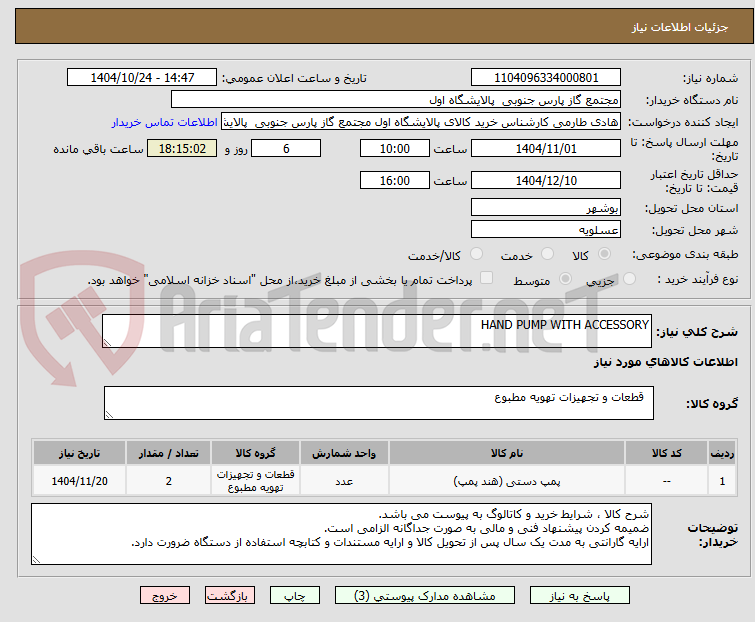This screenshot has height=622, width=755.
Task: Click the validity time field 16:00
Action: click(395, 180)
